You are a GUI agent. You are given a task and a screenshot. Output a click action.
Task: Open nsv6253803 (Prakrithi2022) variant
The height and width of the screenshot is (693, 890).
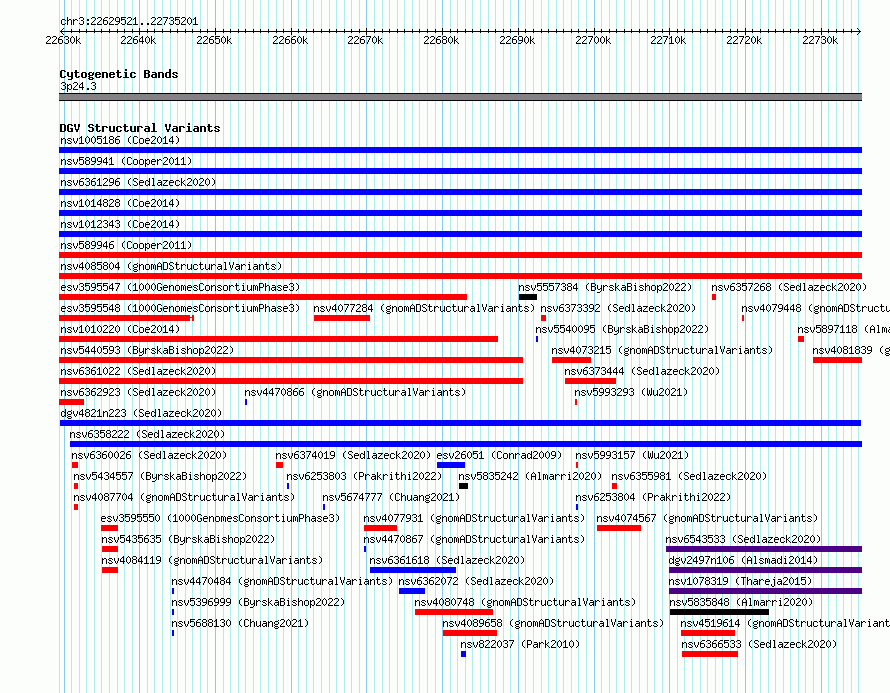[x=364, y=476]
